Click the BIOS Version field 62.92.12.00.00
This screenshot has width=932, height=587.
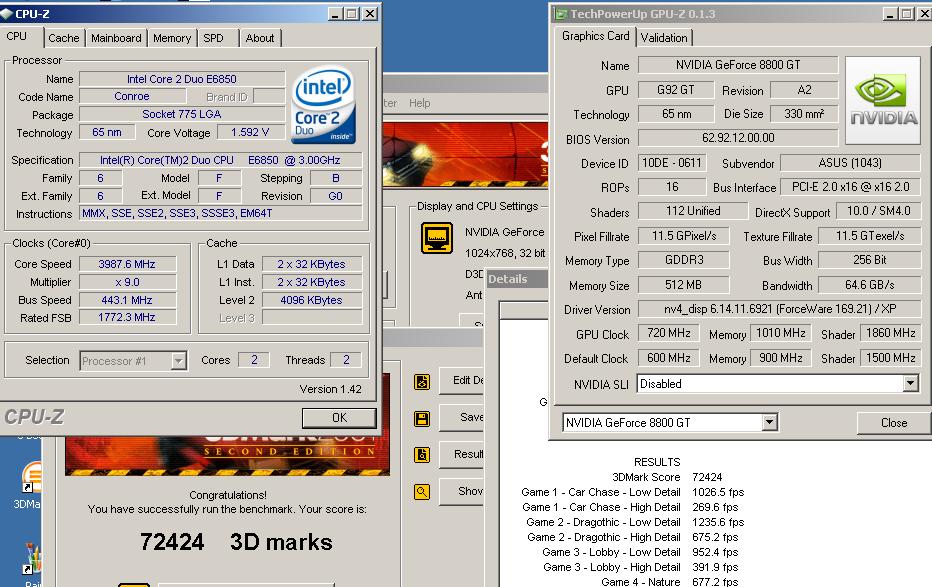pyautogui.click(x=738, y=138)
